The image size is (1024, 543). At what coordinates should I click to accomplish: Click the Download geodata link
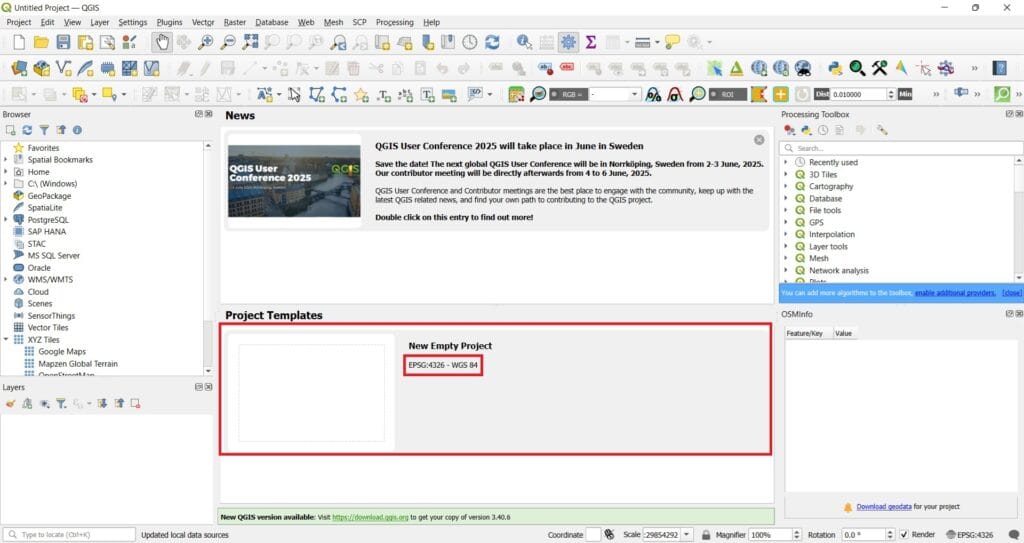(884, 506)
